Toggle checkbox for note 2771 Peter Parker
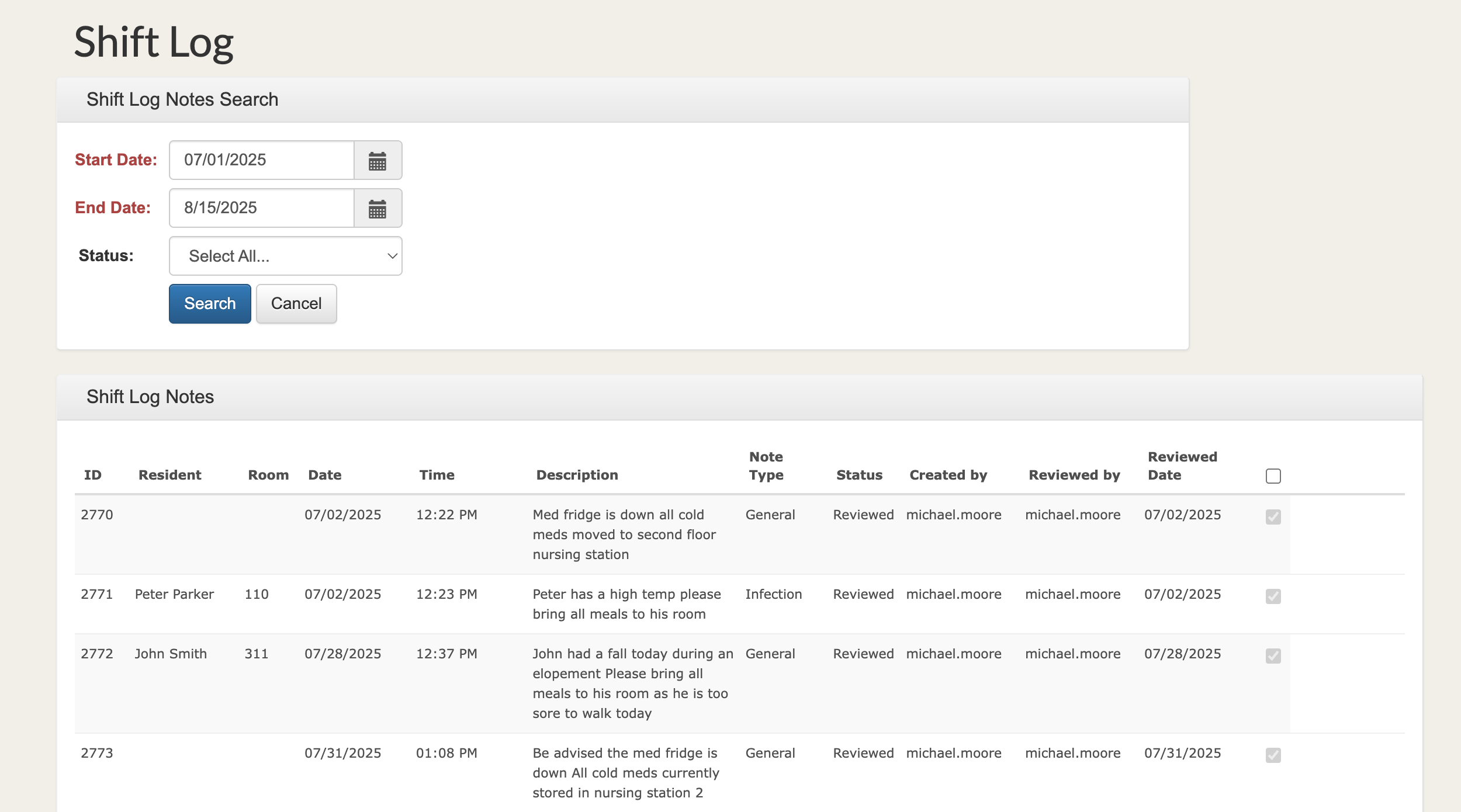 click(1273, 596)
